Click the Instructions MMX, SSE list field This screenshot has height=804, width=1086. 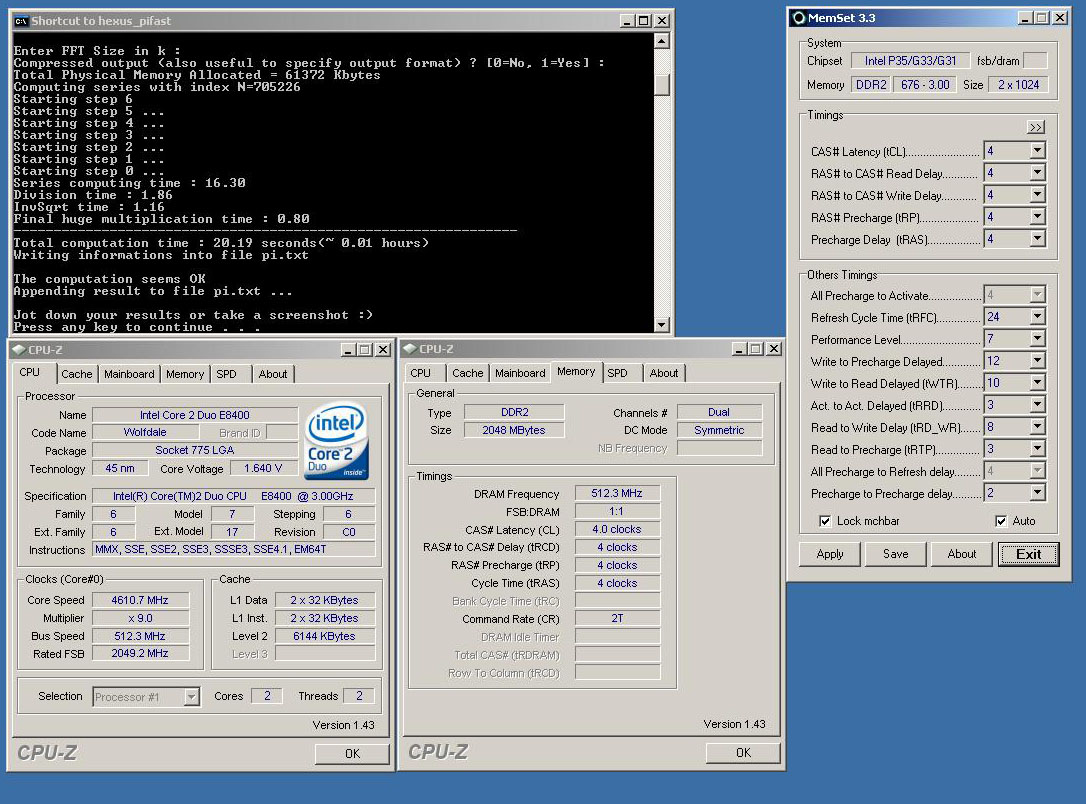234,550
